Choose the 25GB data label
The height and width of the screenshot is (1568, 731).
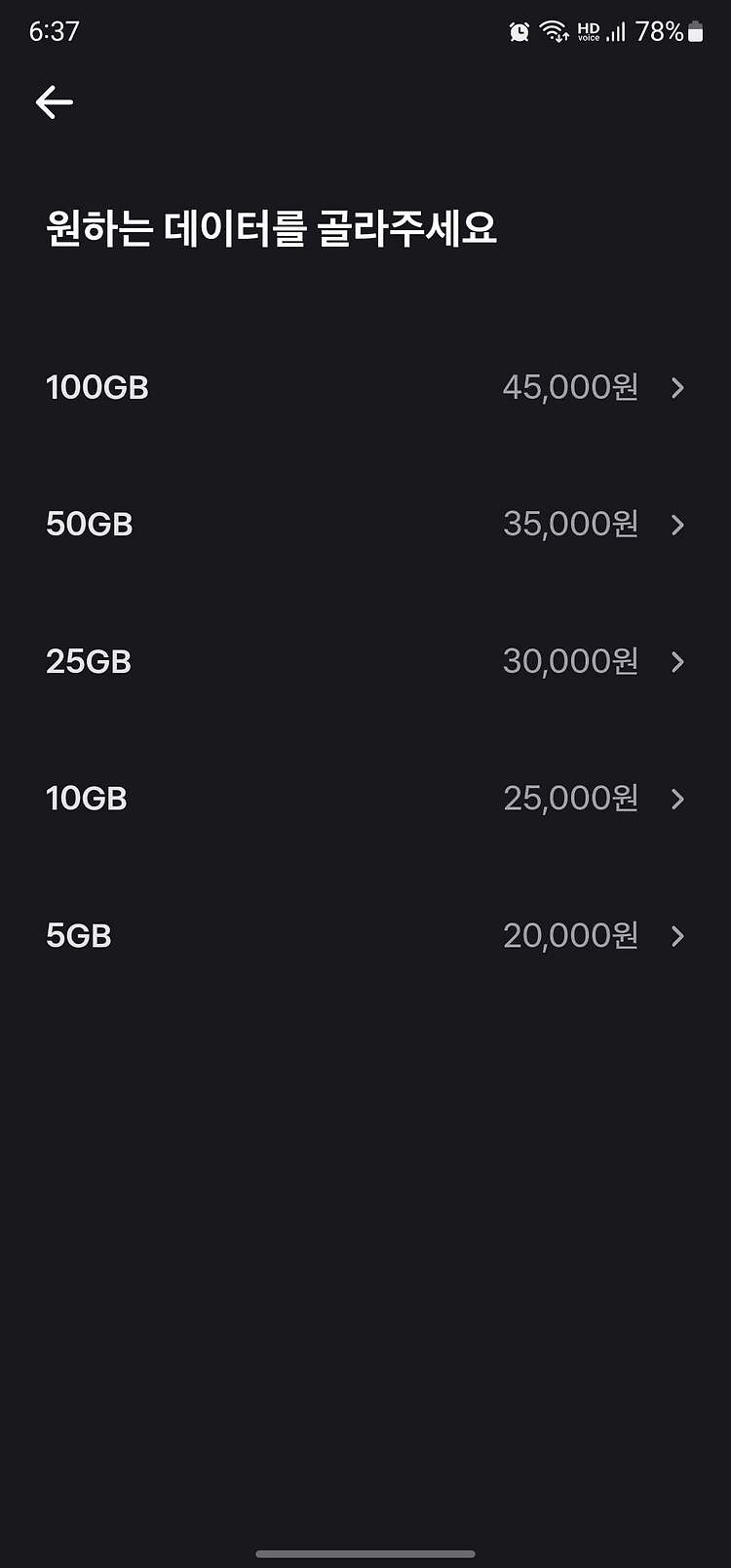pyautogui.click(x=89, y=662)
